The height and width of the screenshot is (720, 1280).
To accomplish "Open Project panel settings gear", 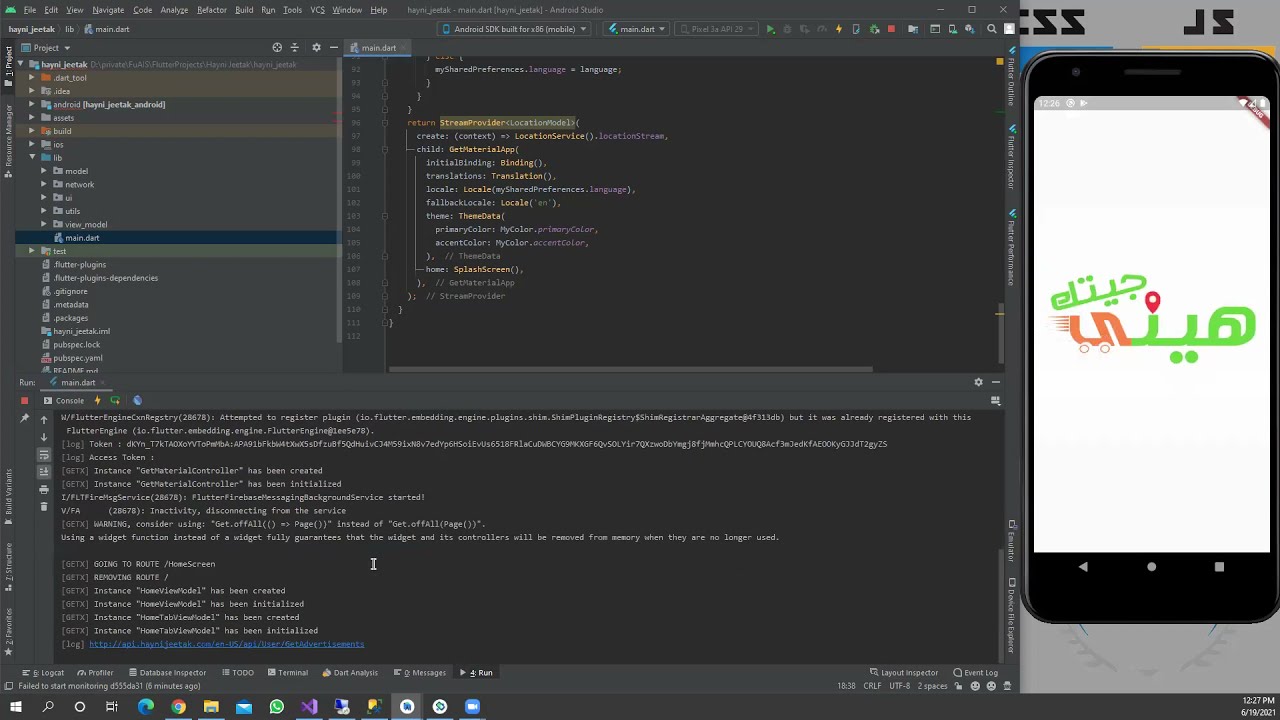I will pyautogui.click(x=316, y=47).
